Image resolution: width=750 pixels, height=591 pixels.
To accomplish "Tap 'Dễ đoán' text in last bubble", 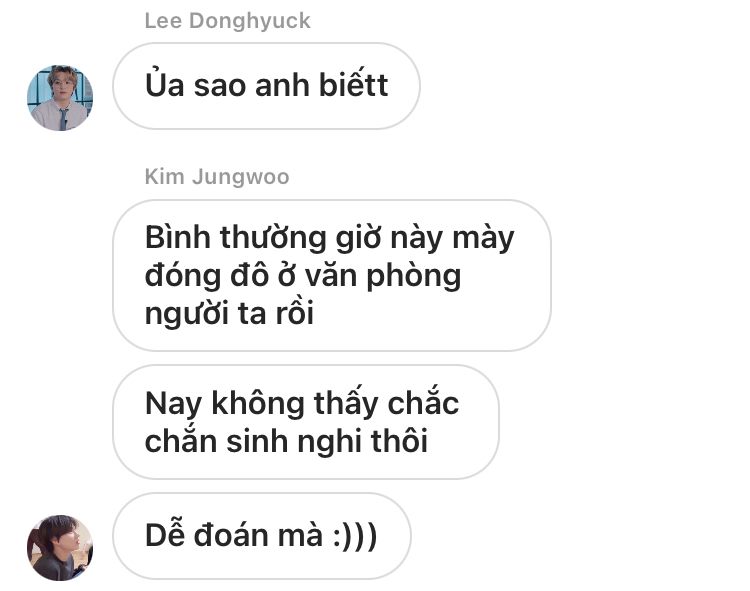I will tap(207, 535).
